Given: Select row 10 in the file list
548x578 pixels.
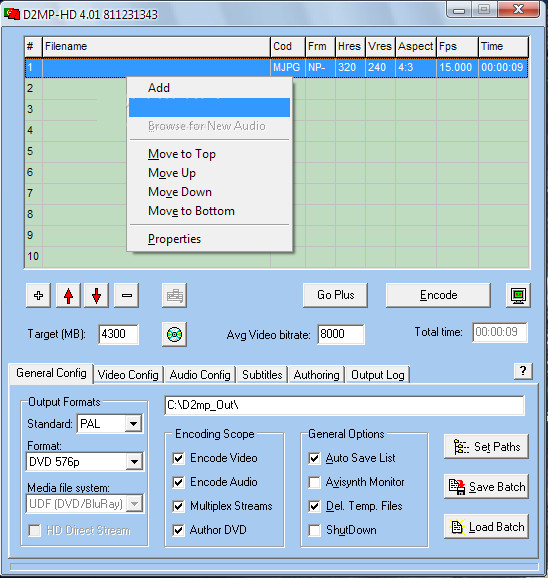Looking at the screenshot, I should 277,256.
